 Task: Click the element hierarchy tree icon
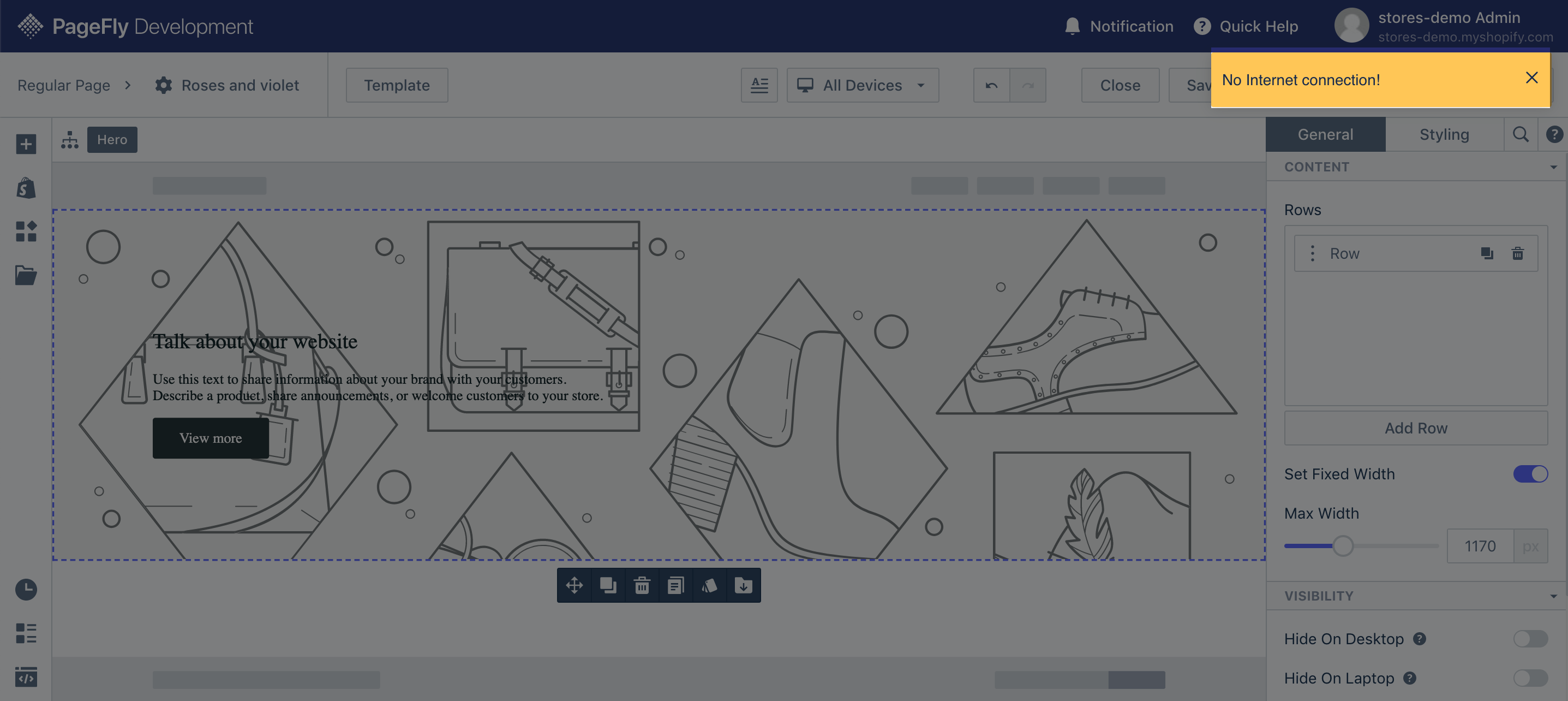pos(70,139)
